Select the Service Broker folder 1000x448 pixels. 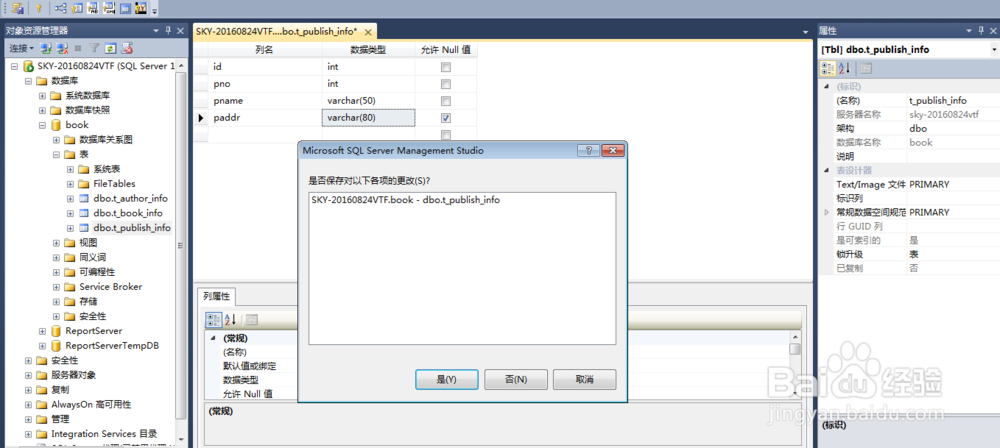[110, 287]
